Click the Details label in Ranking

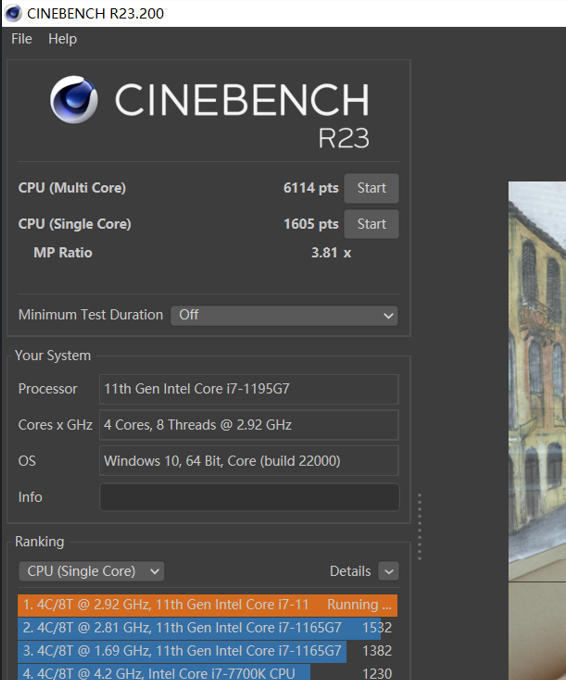tap(350, 572)
